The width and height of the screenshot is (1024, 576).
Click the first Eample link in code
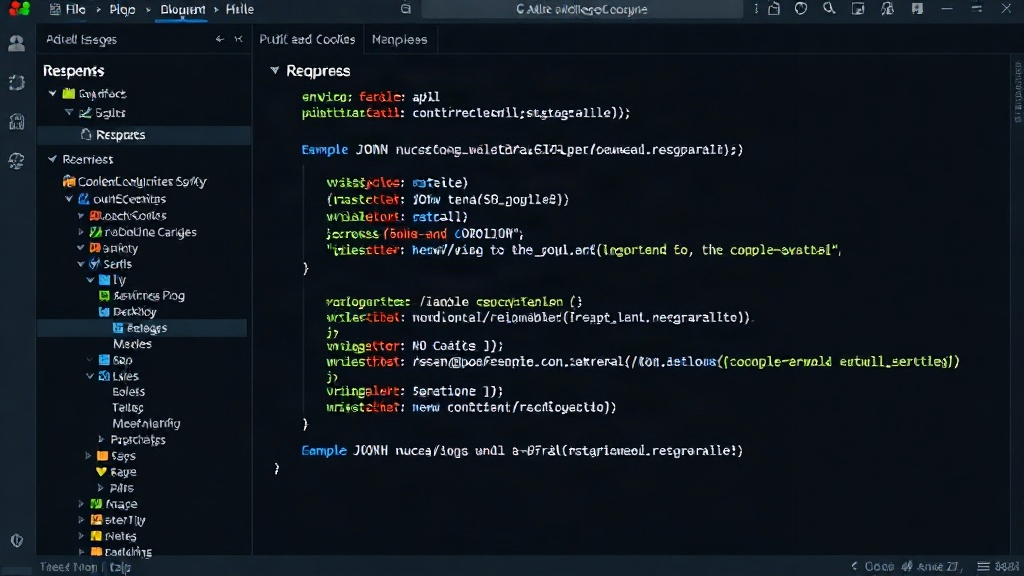(x=325, y=150)
